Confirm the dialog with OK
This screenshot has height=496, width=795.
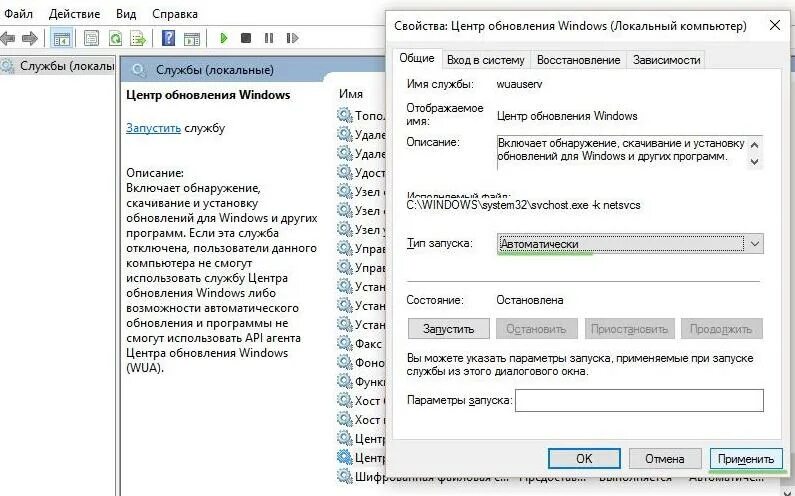click(x=584, y=458)
